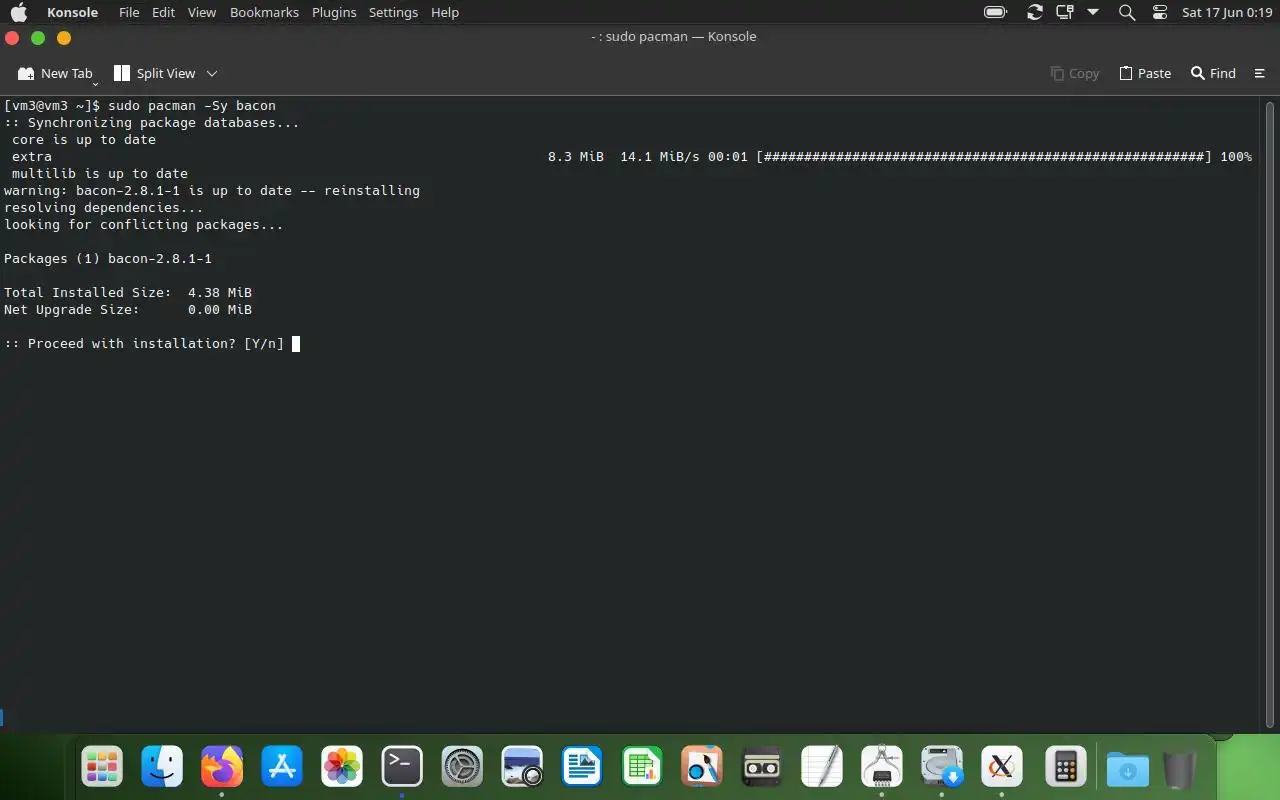Click 'Total Installed Size: 4.38 MiB' line

click(x=128, y=293)
